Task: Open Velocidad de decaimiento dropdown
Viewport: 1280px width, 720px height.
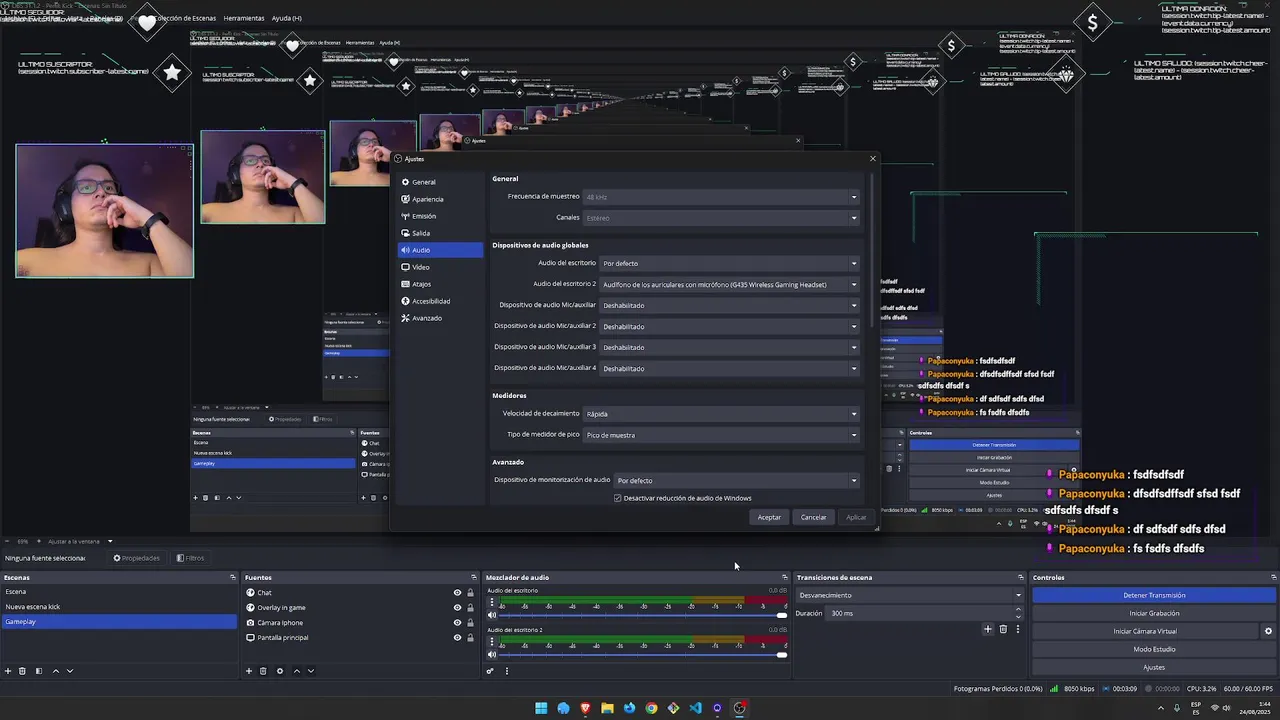Action: click(x=721, y=414)
